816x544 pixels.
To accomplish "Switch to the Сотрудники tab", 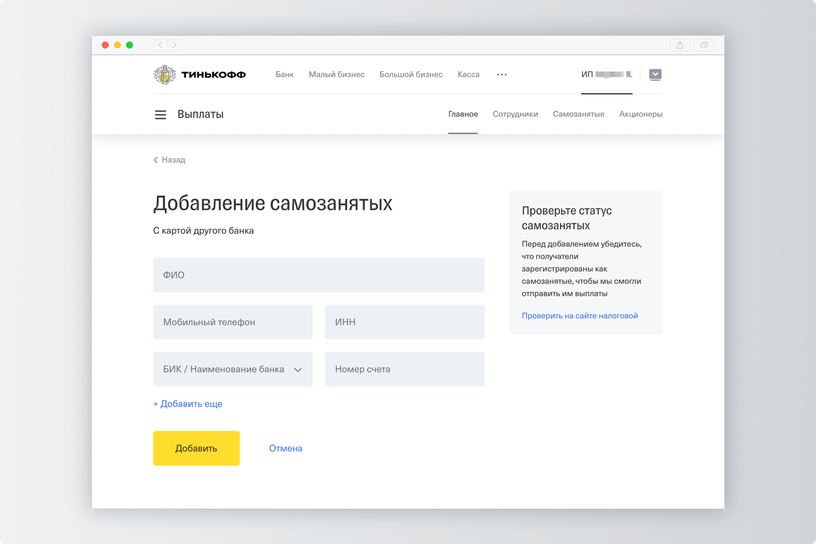I will (x=515, y=114).
